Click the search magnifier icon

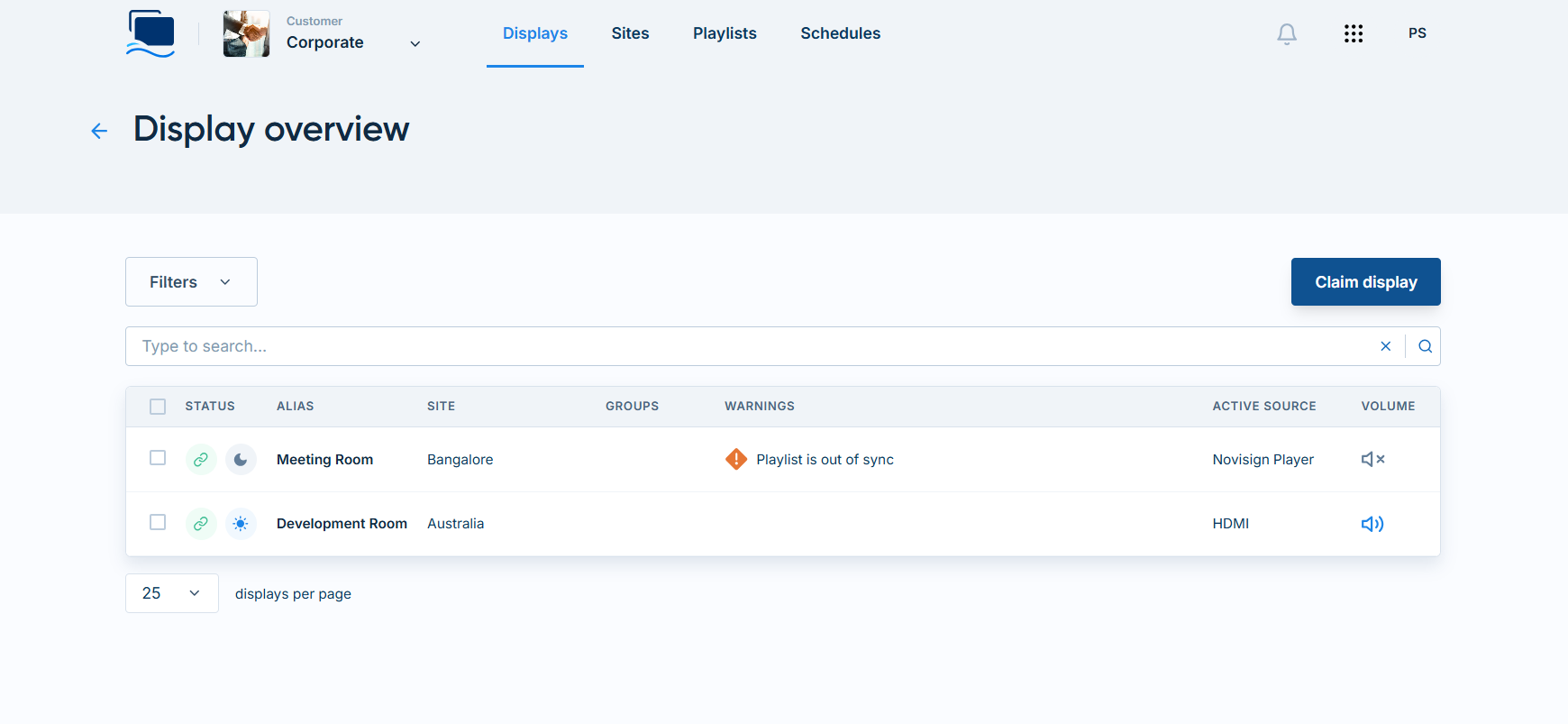tap(1425, 346)
